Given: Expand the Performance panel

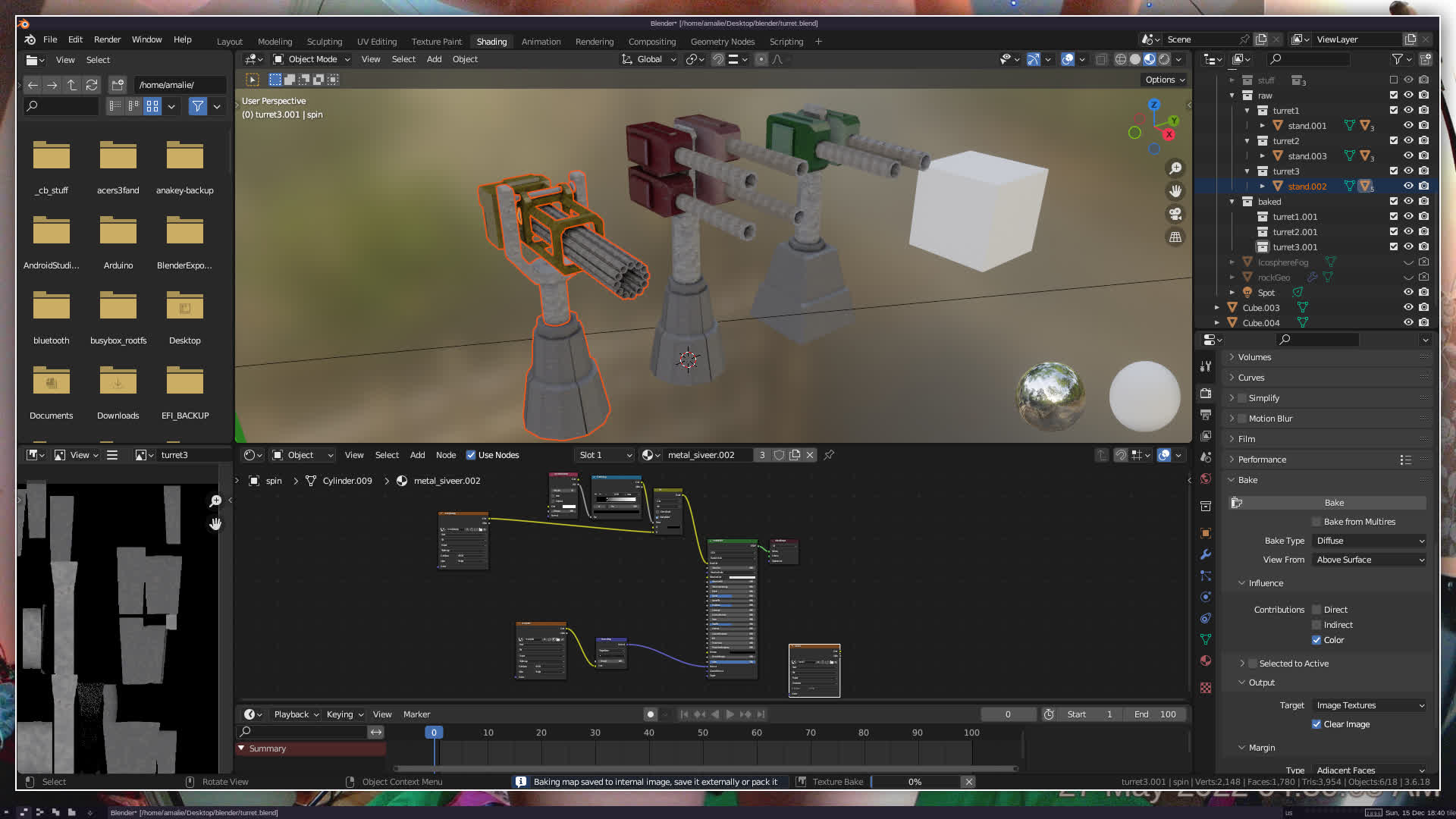Looking at the screenshot, I should point(1262,460).
